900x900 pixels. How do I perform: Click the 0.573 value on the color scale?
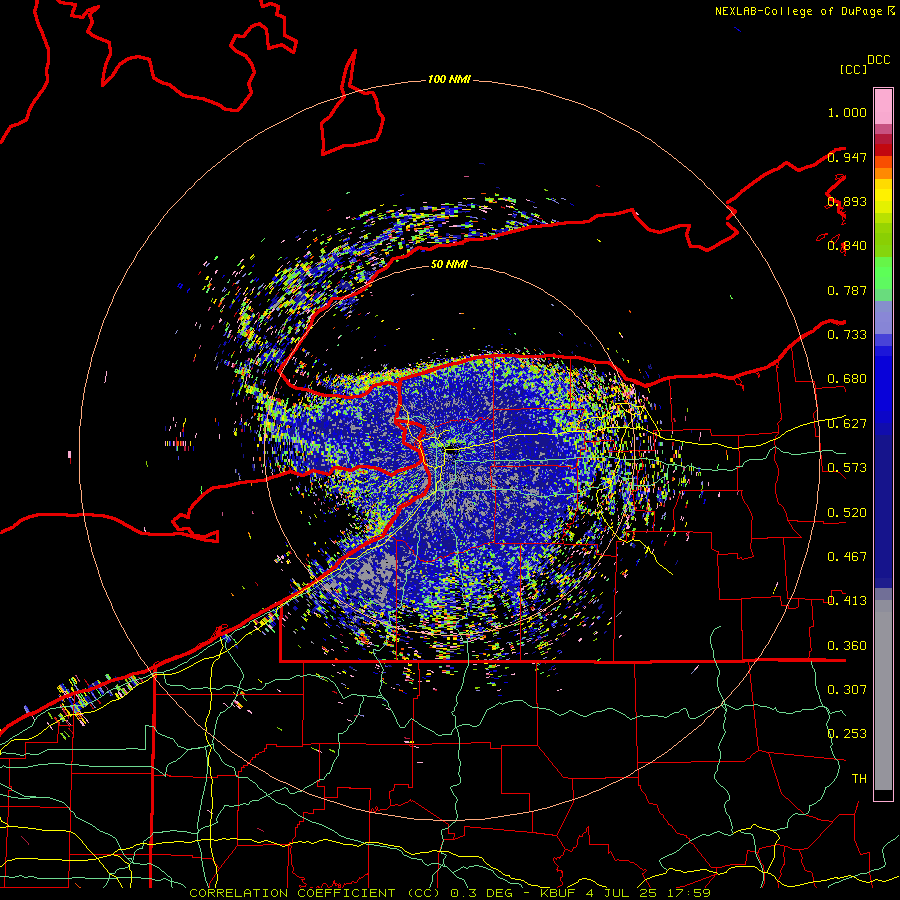[x=847, y=468]
